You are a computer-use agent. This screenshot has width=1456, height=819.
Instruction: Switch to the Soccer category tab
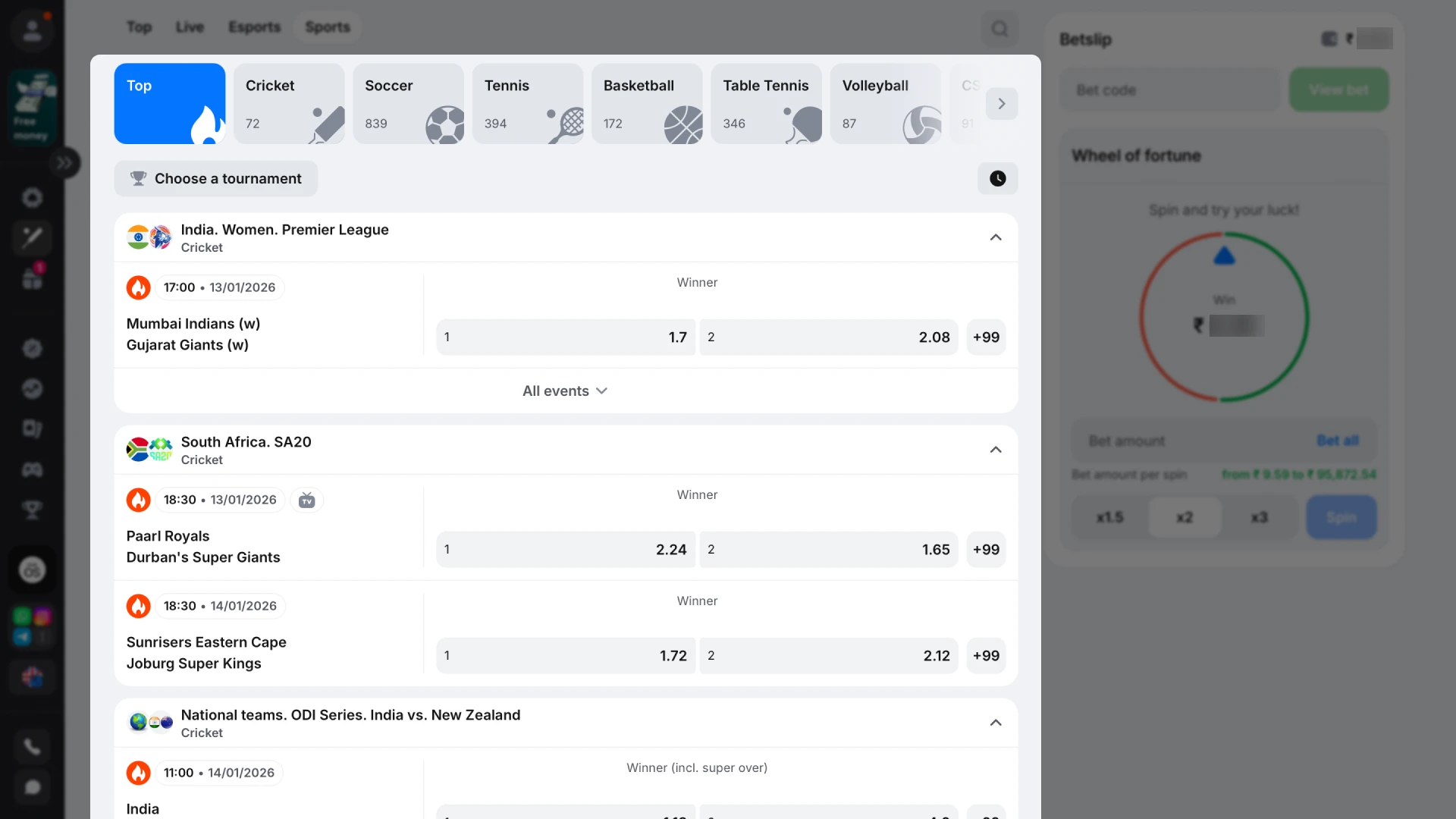(x=408, y=103)
